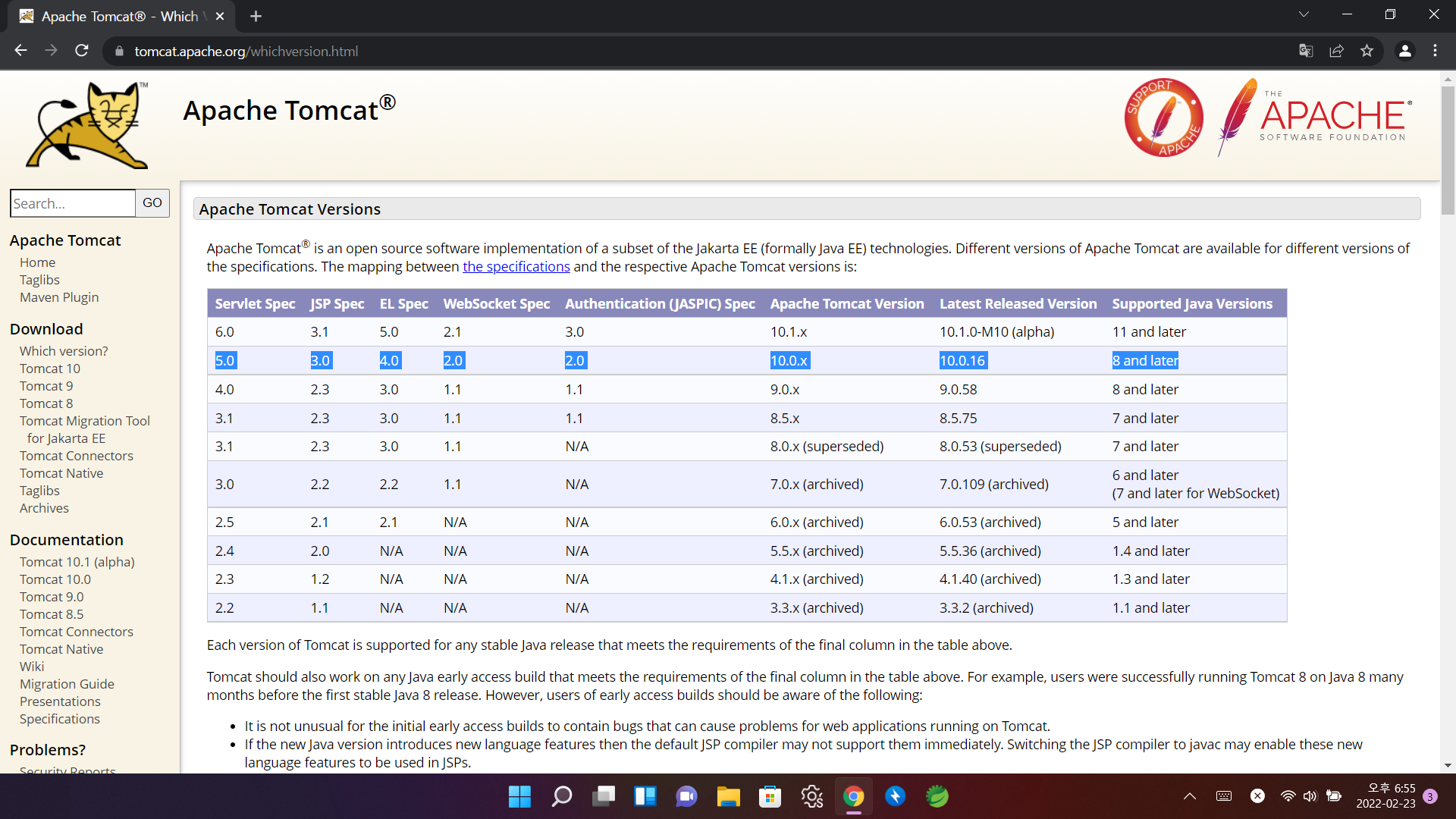The height and width of the screenshot is (819, 1456).
Task: Click the Google Translate icon in address bar
Action: [x=1306, y=51]
